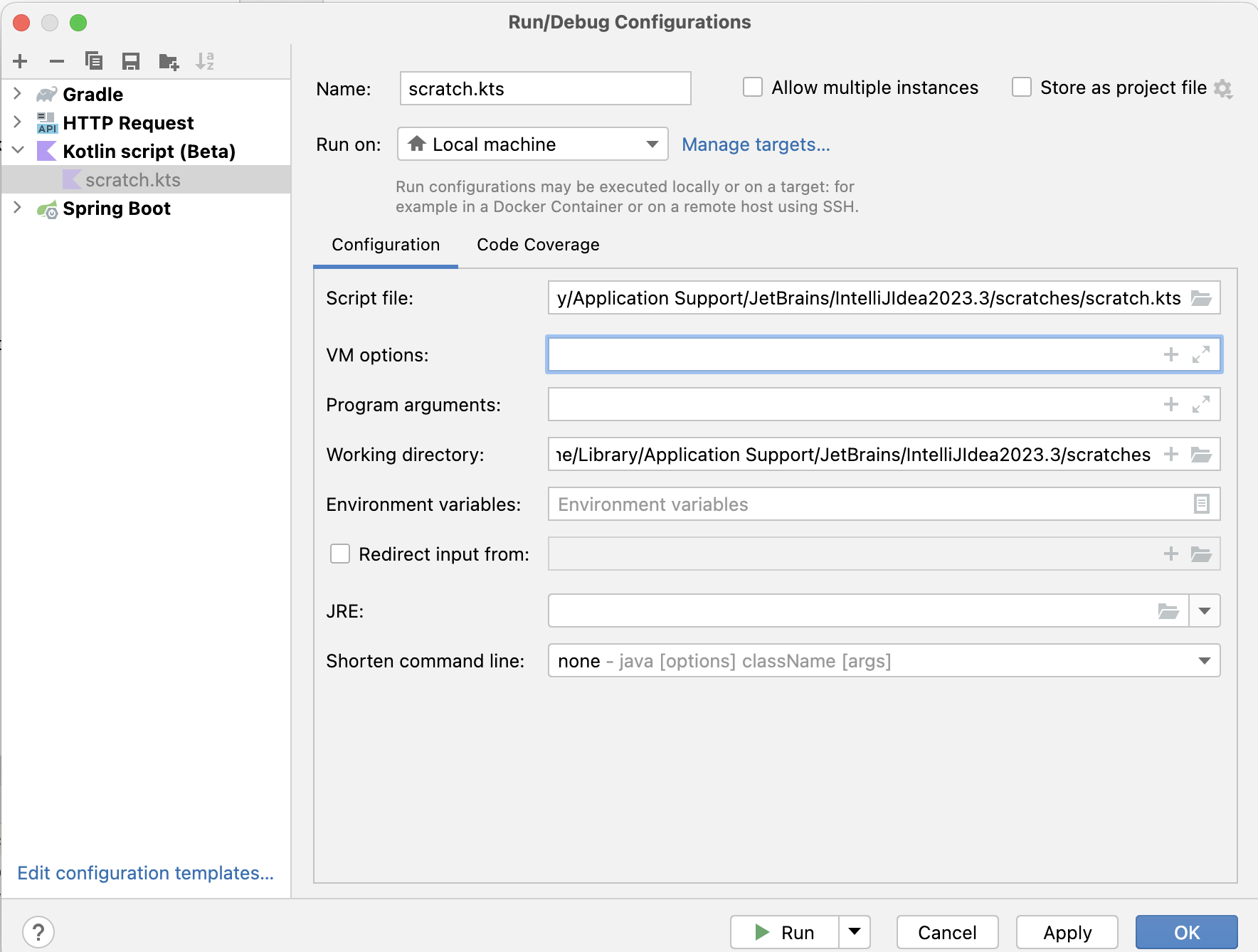1258x952 pixels.
Task: Browse for Script file with folder icon
Action: (x=1202, y=298)
